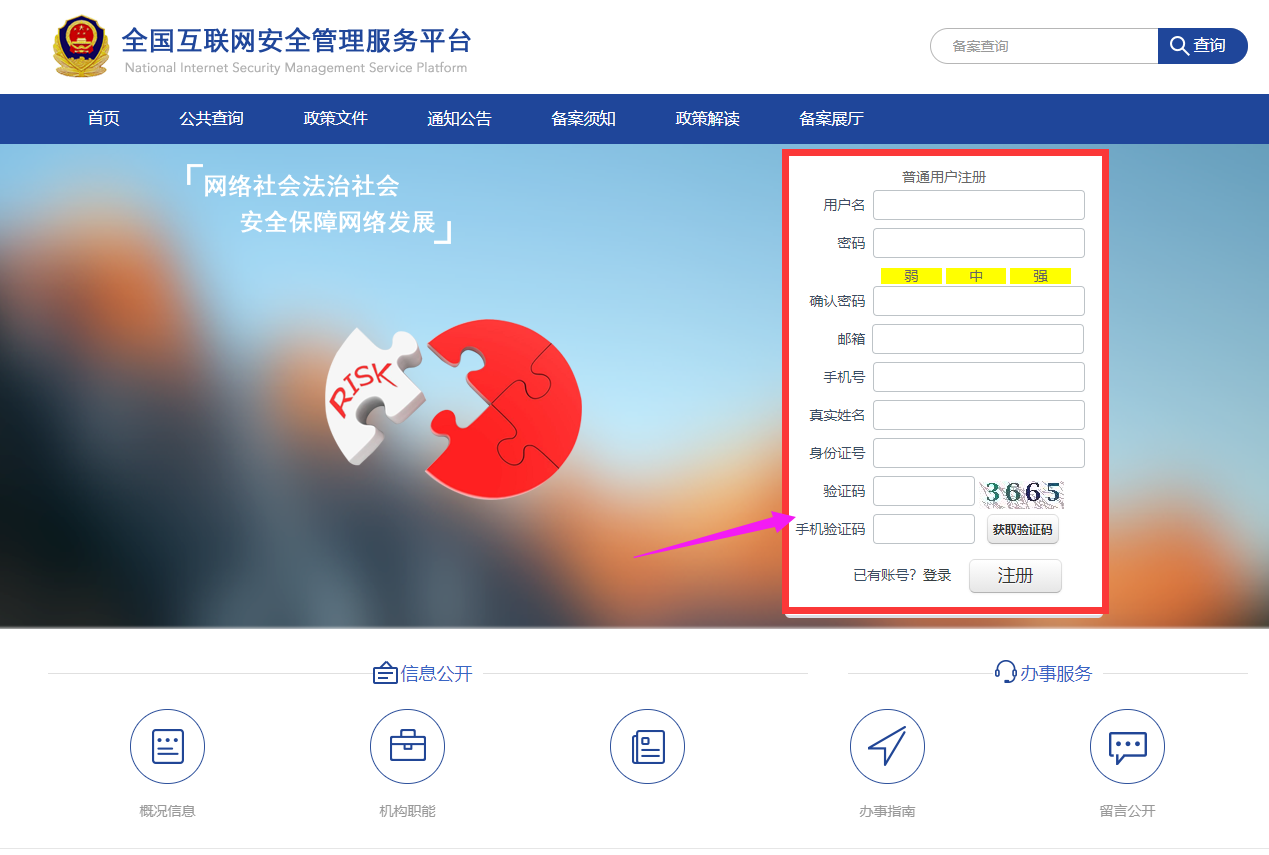Viewport: 1269px width, 855px height.
Task: Open the 备案须知 navigation item
Action: [x=583, y=119]
